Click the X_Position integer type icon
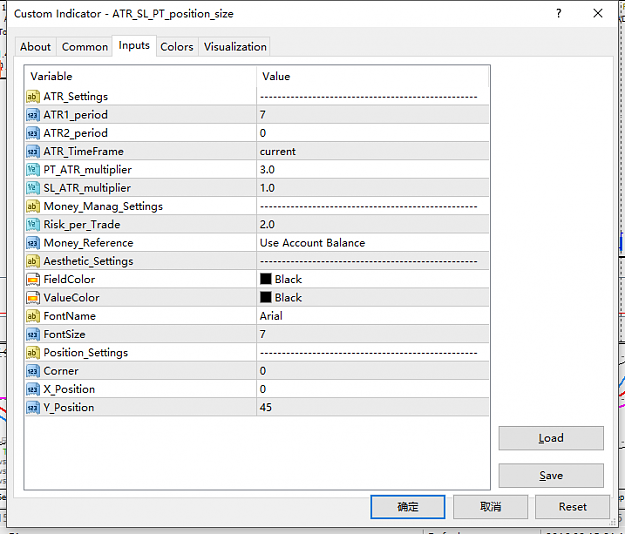625x534 pixels. point(33,389)
